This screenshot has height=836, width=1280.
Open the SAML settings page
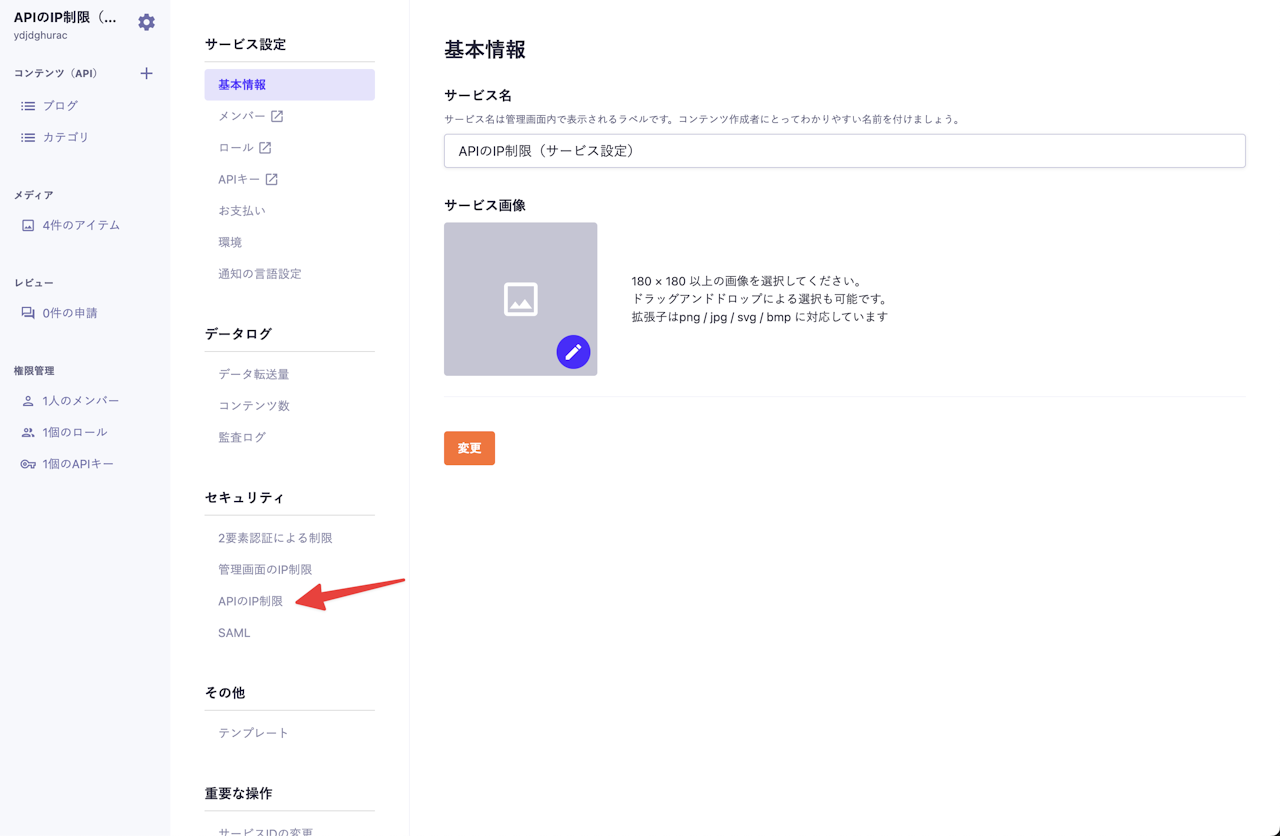point(234,633)
